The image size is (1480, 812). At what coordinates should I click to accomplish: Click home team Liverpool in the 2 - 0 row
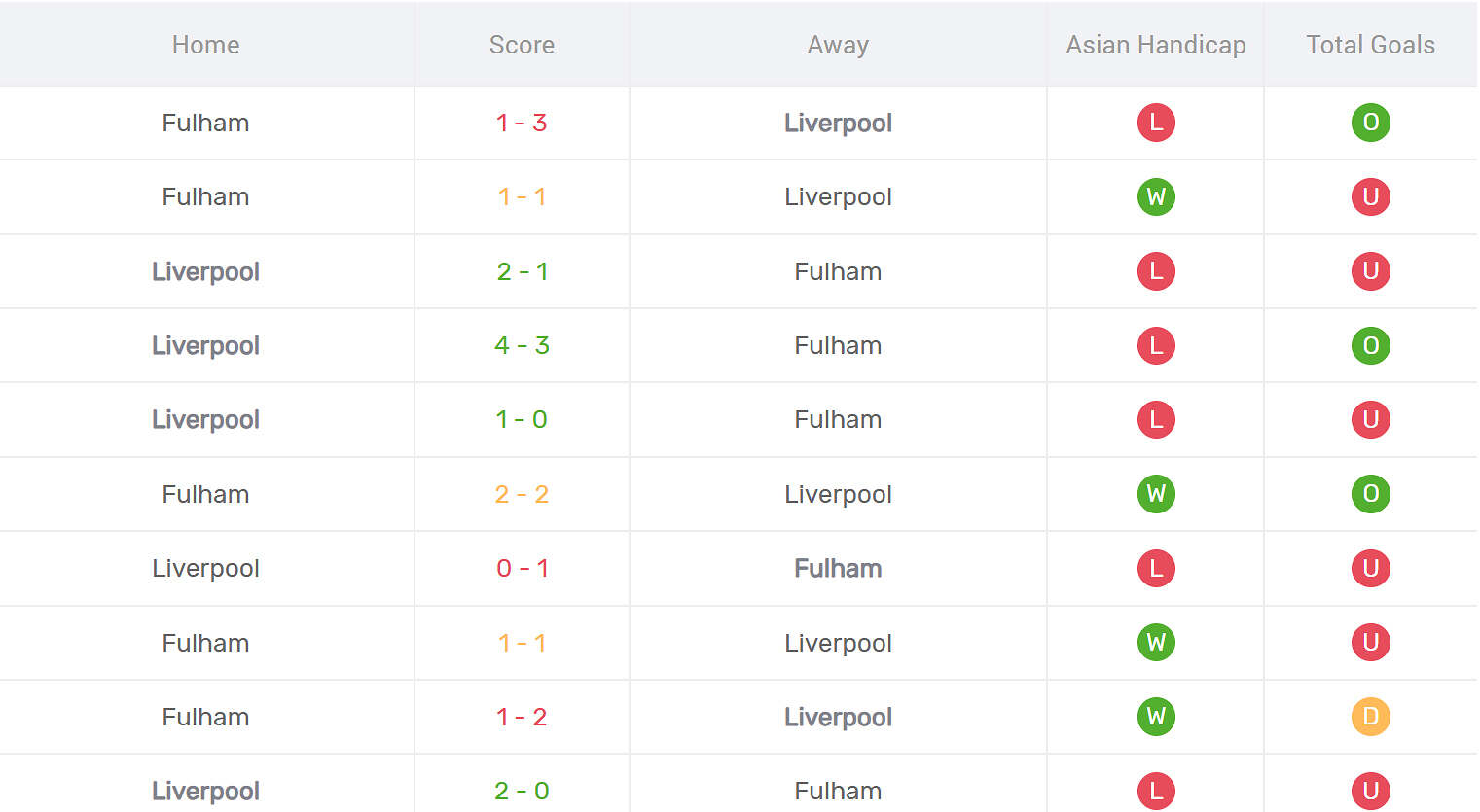click(x=205, y=791)
